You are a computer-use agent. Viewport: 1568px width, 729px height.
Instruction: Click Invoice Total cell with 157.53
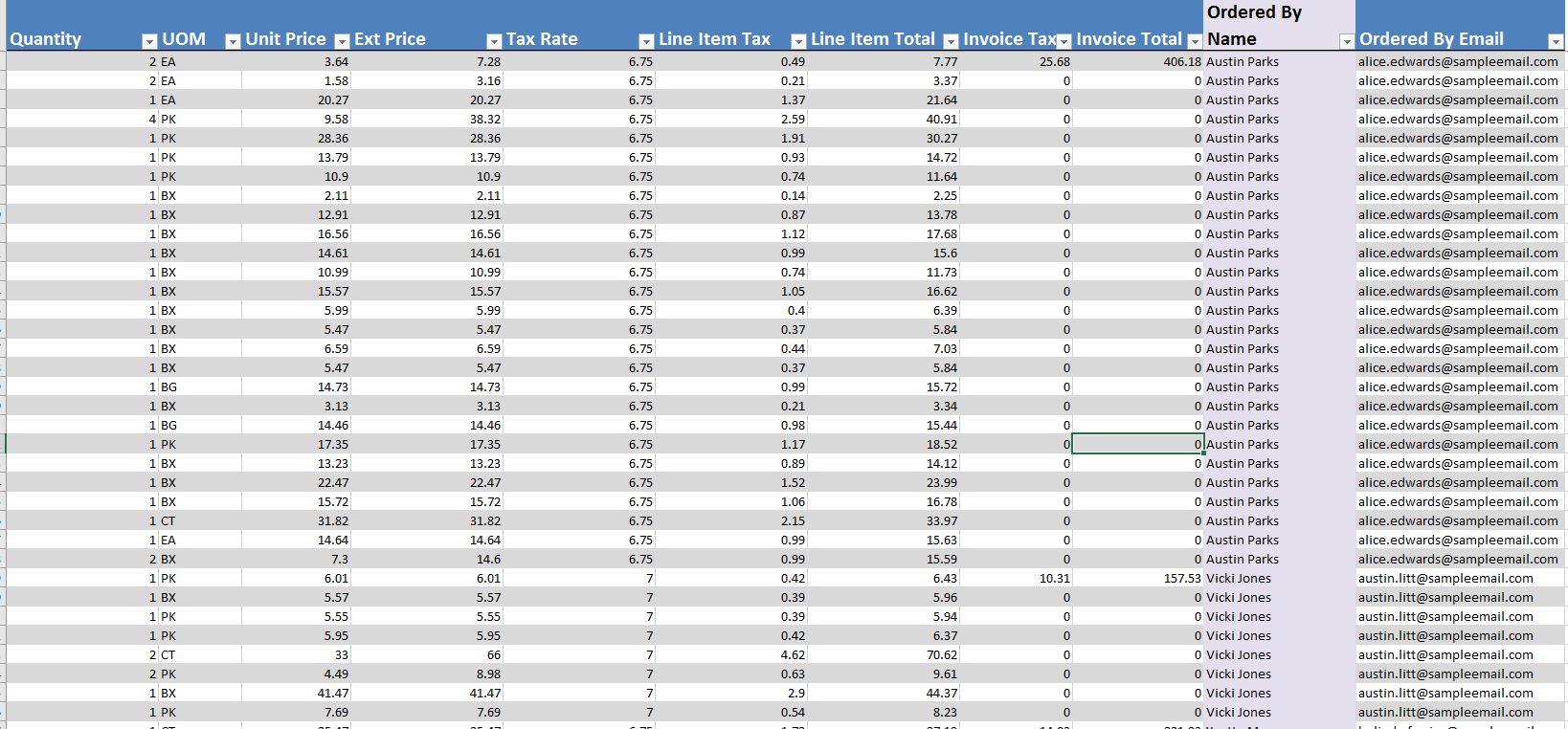pos(1138,578)
